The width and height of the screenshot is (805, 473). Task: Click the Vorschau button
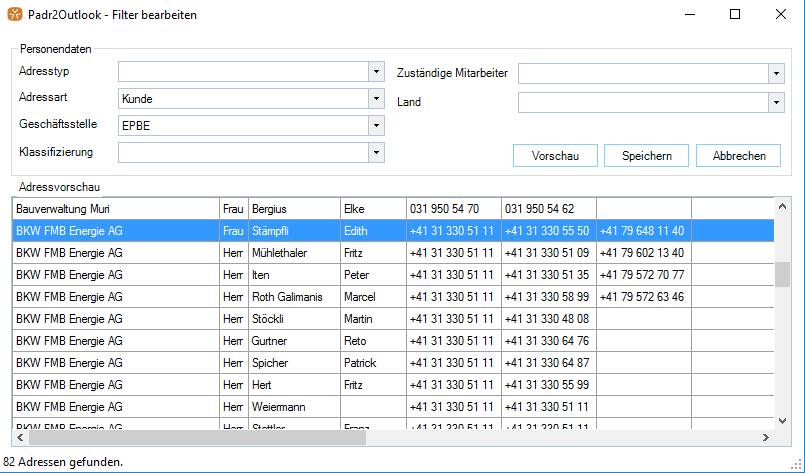click(x=555, y=156)
